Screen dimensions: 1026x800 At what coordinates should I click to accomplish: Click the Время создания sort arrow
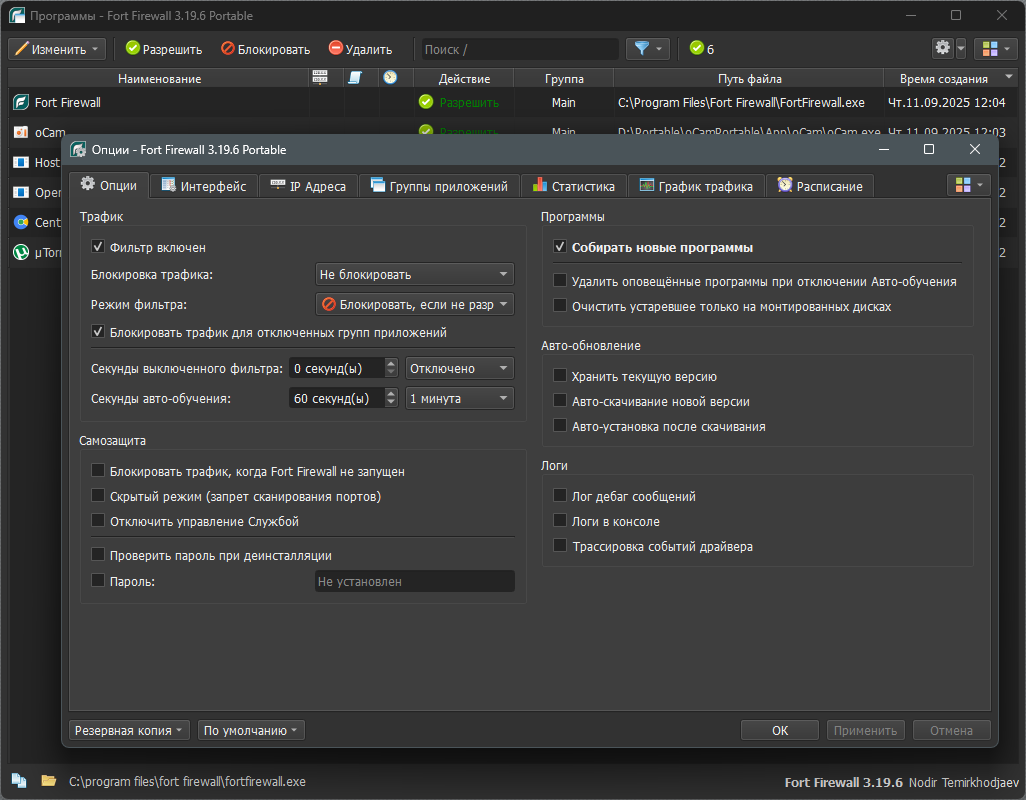click(x=1009, y=77)
